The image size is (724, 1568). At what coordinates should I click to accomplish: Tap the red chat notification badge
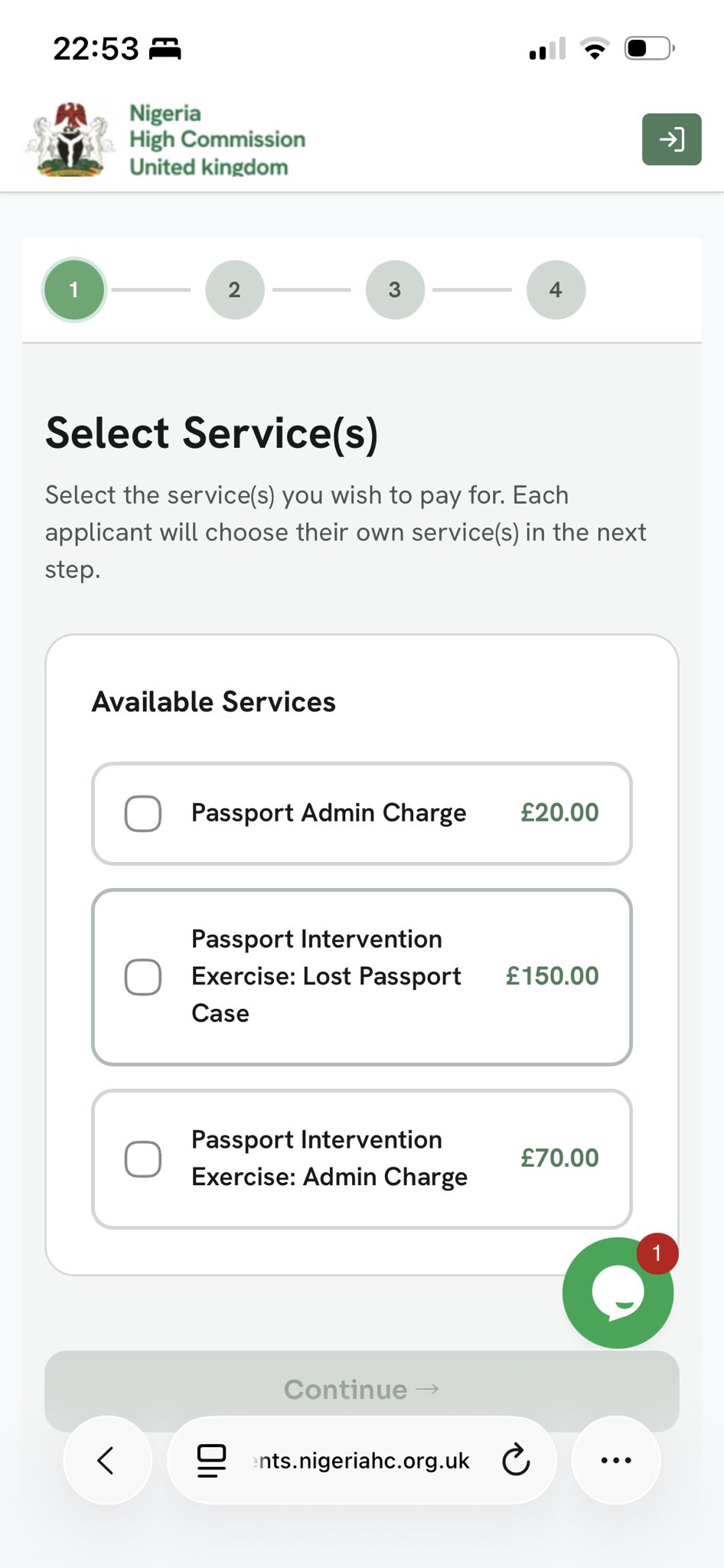[657, 1253]
